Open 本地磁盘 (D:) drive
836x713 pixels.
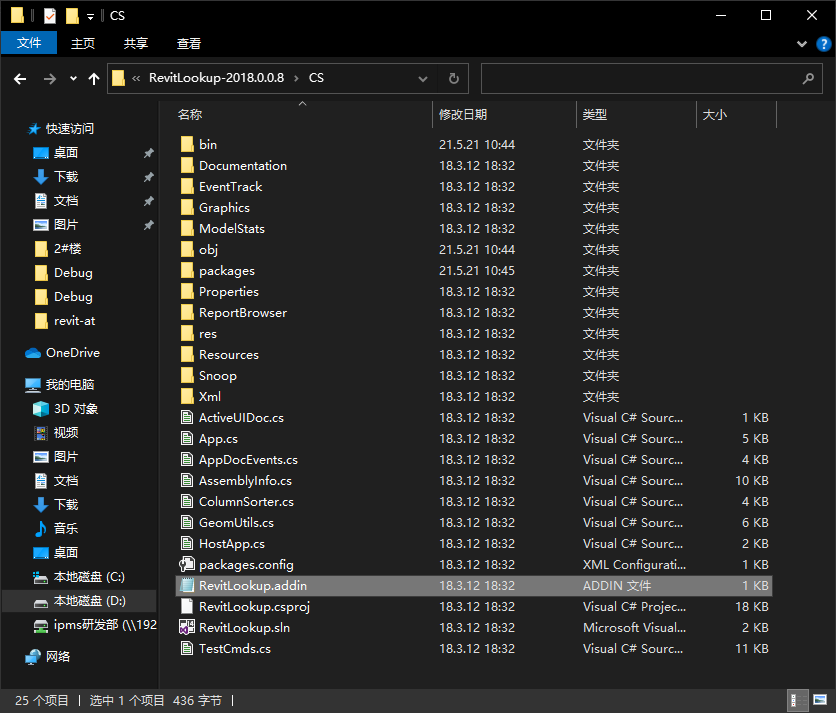coord(90,600)
